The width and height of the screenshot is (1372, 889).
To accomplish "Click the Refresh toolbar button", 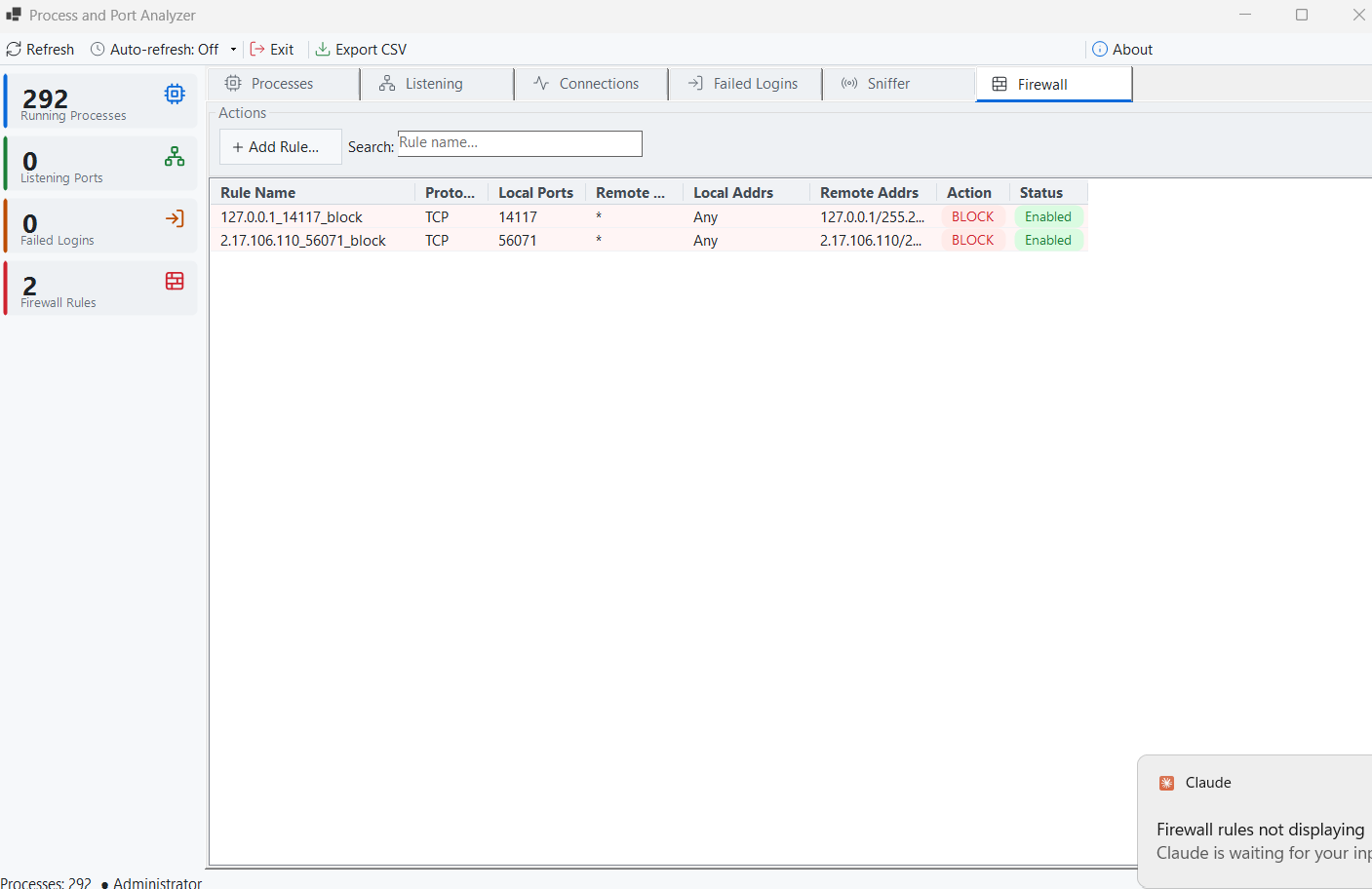I will point(40,50).
